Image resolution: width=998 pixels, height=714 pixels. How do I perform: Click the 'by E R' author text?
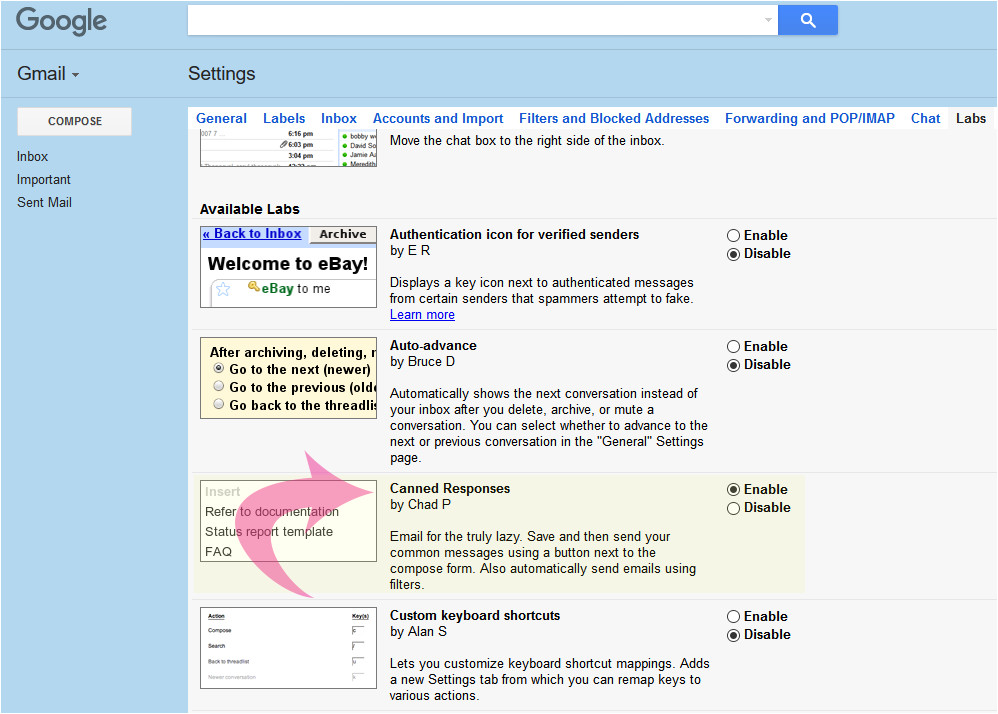click(x=410, y=251)
